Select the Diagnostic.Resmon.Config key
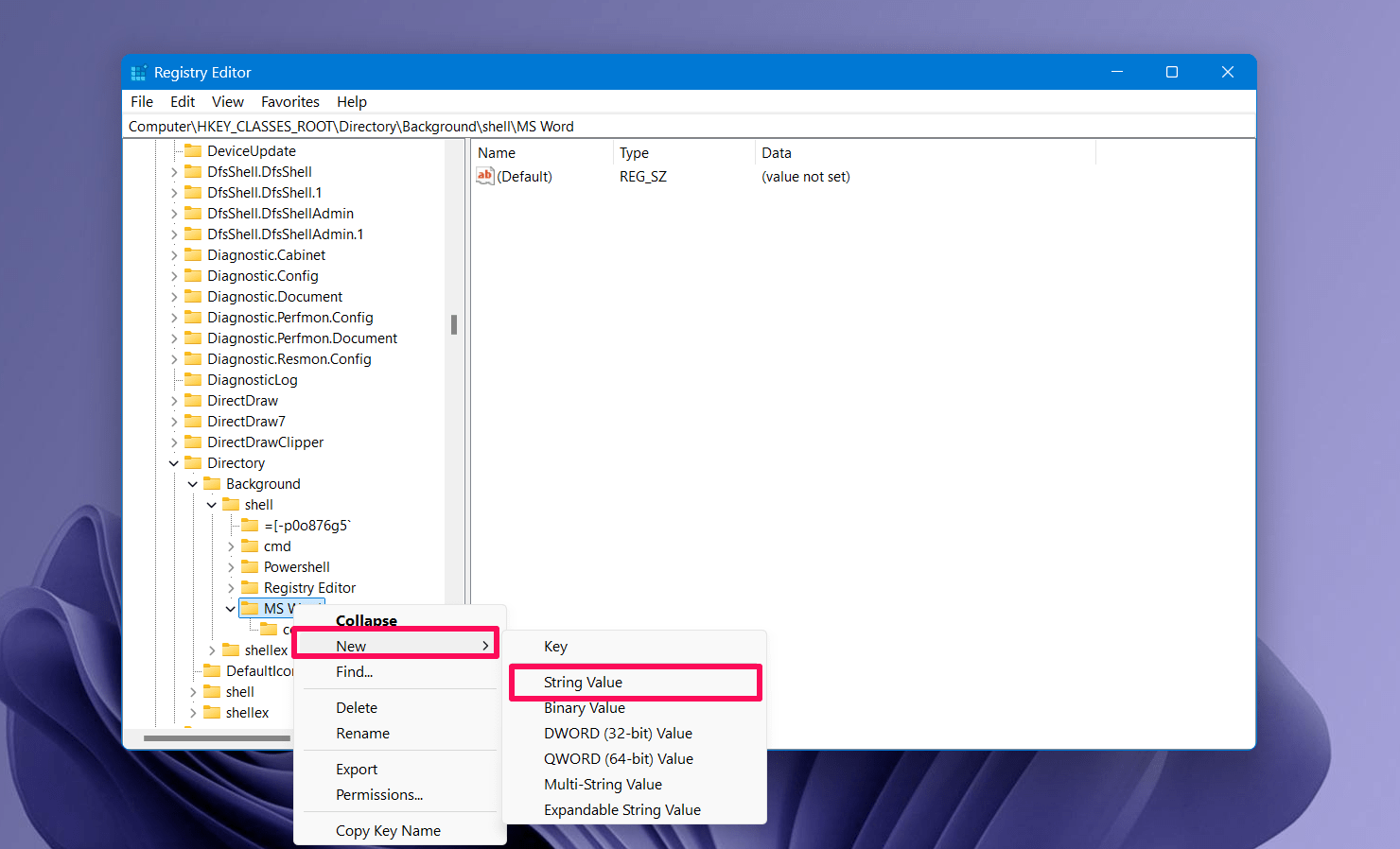Screen dimensions: 1400x849 289,359
